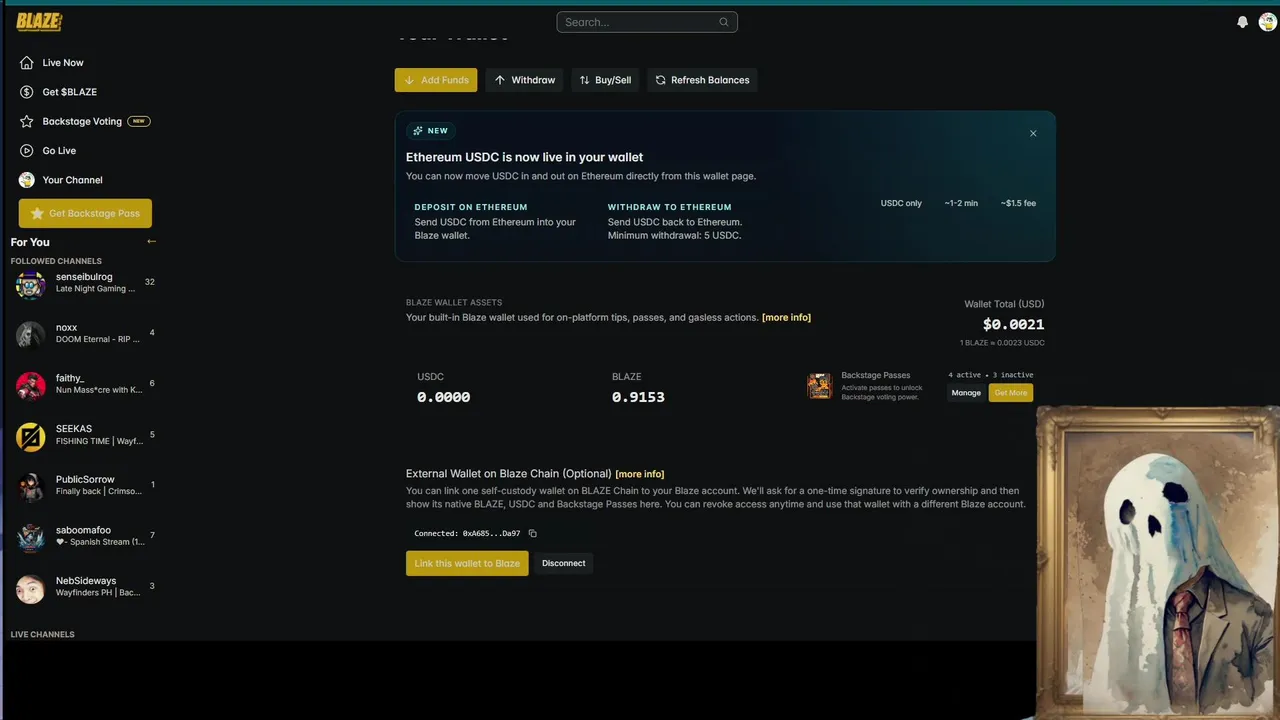Click Get More passes button
Image resolution: width=1280 pixels, height=720 pixels.
pyautogui.click(x=1011, y=393)
